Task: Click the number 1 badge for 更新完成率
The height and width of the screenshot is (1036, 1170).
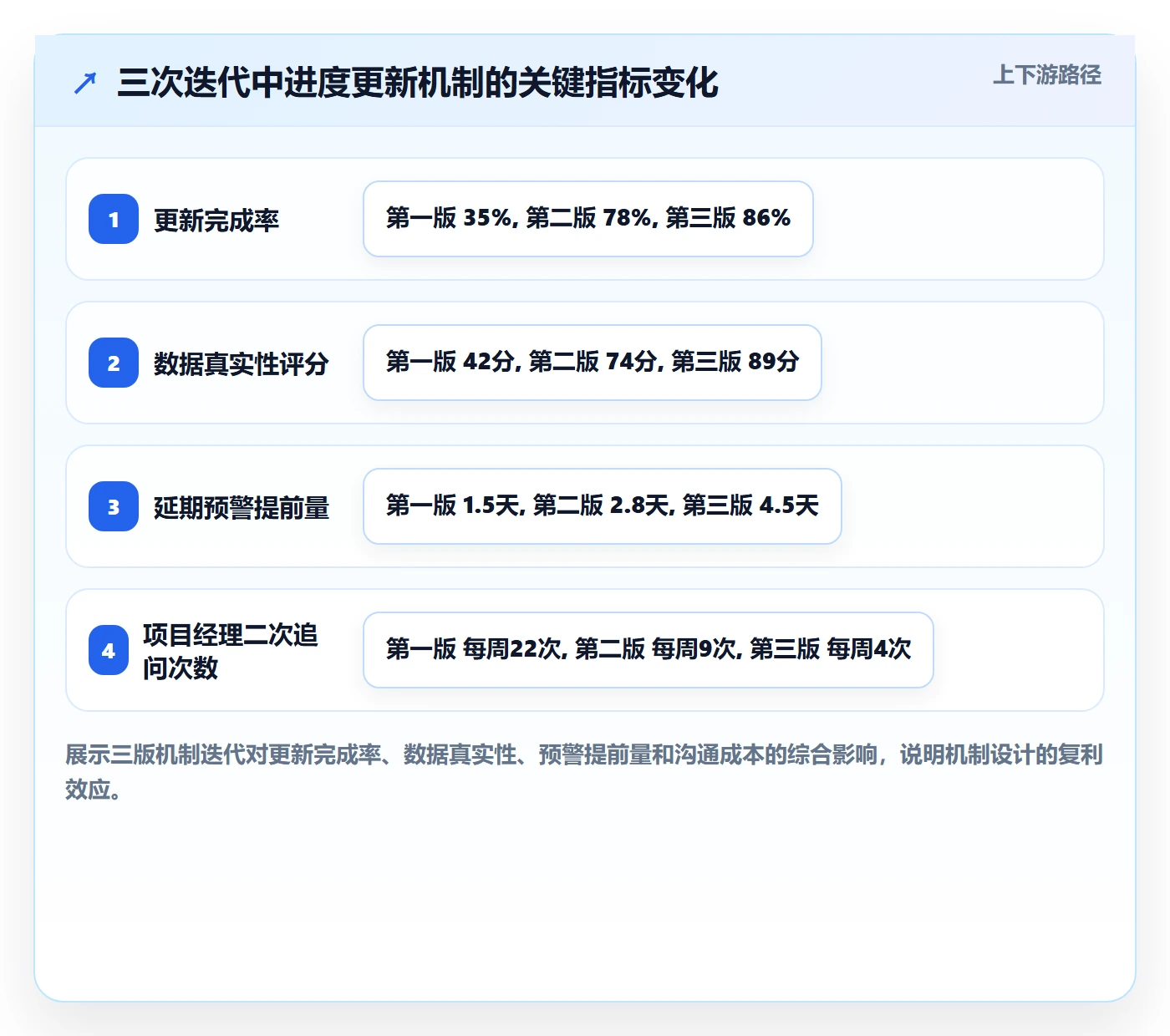Action: coord(114,219)
